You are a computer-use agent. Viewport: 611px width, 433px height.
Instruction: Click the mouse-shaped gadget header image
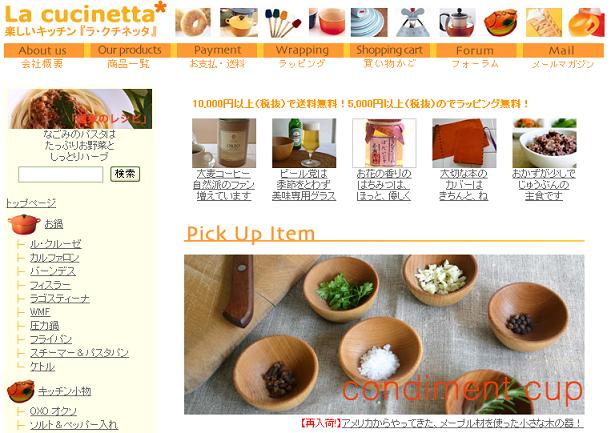pos(413,22)
